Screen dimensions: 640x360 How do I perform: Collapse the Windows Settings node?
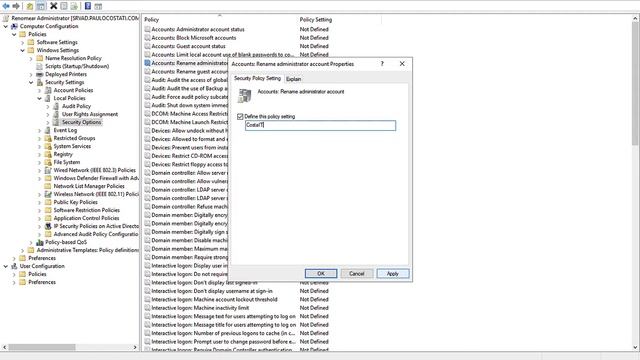coord(22,50)
